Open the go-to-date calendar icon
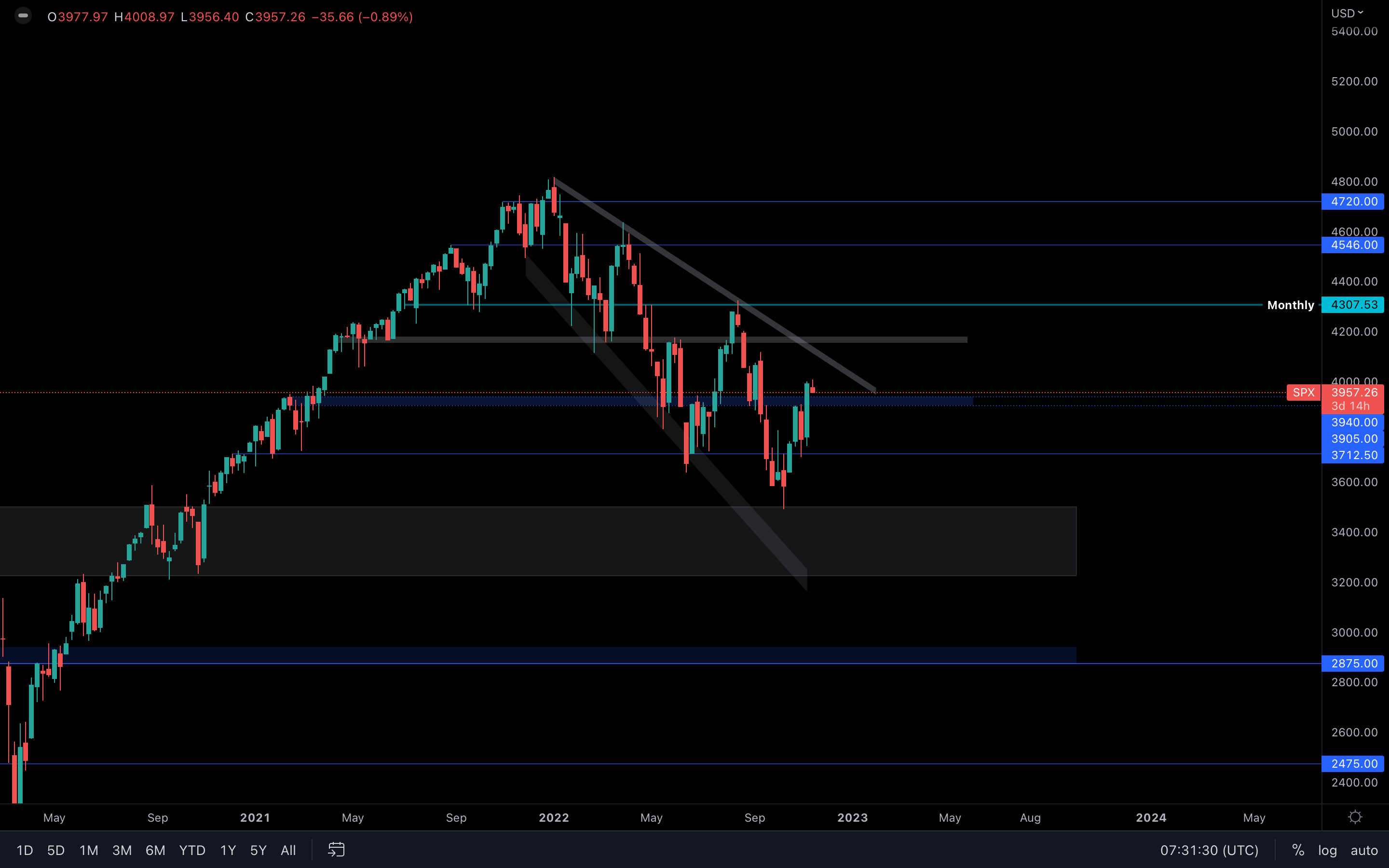This screenshot has width=1389, height=868. (x=336, y=850)
